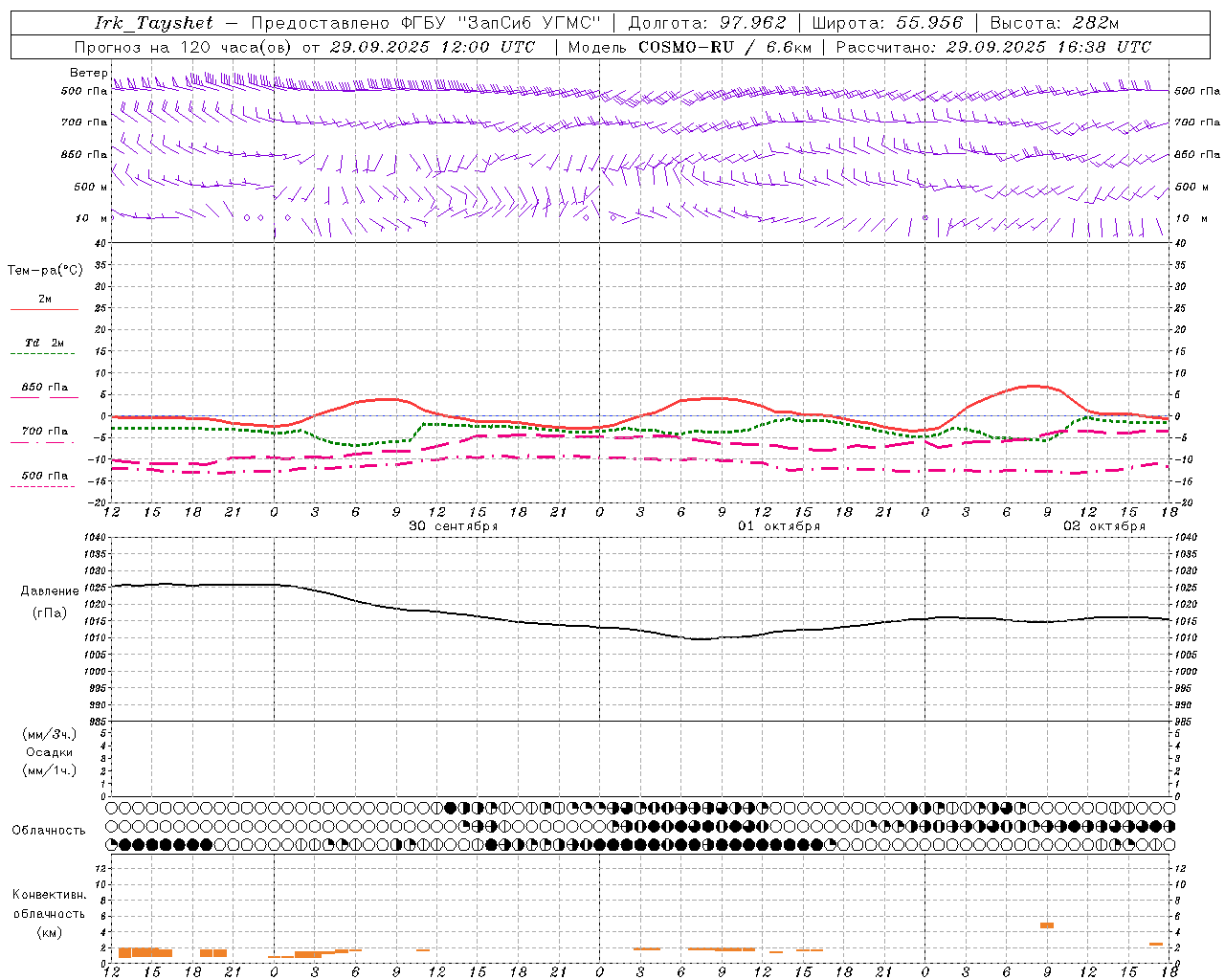Click the Тем-ра(°C) axis label
The image size is (1225, 980).
pyautogui.click(x=45, y=271)
